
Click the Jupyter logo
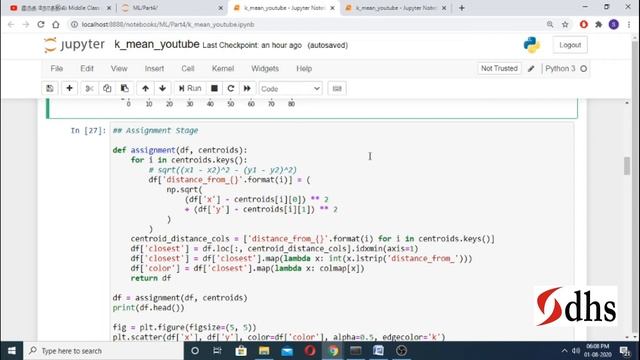(x=74, y=44)
